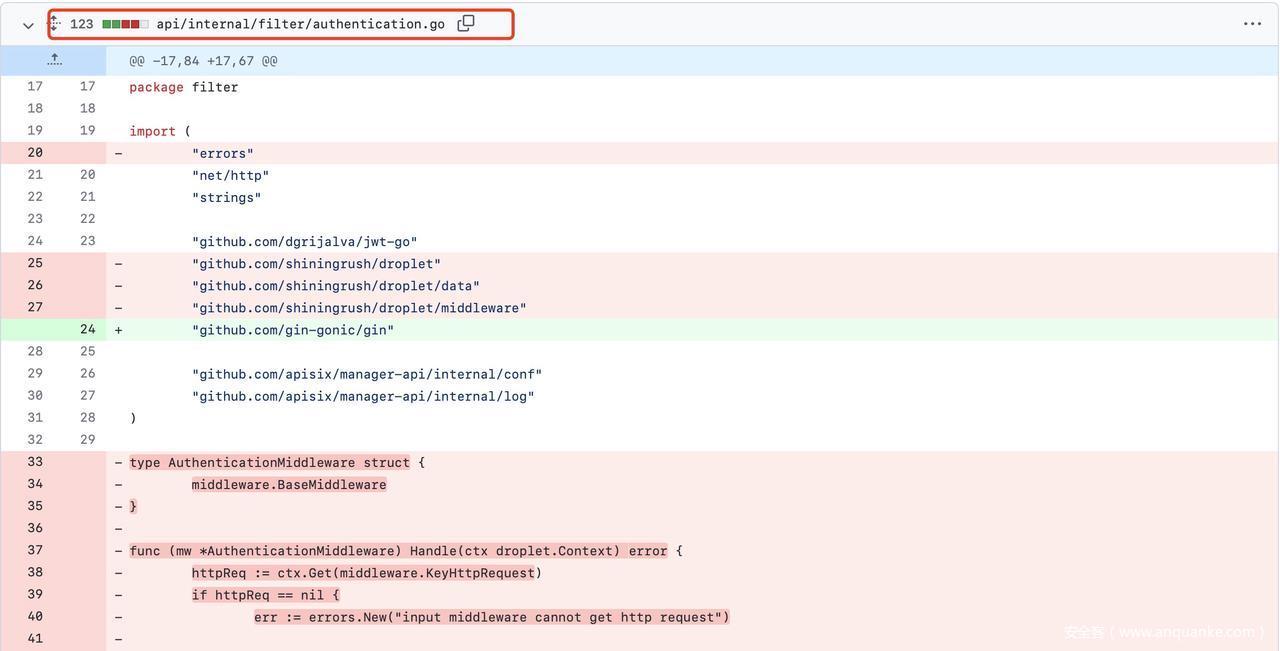Expand hidden lines above line 17

(x=54, y=60)
